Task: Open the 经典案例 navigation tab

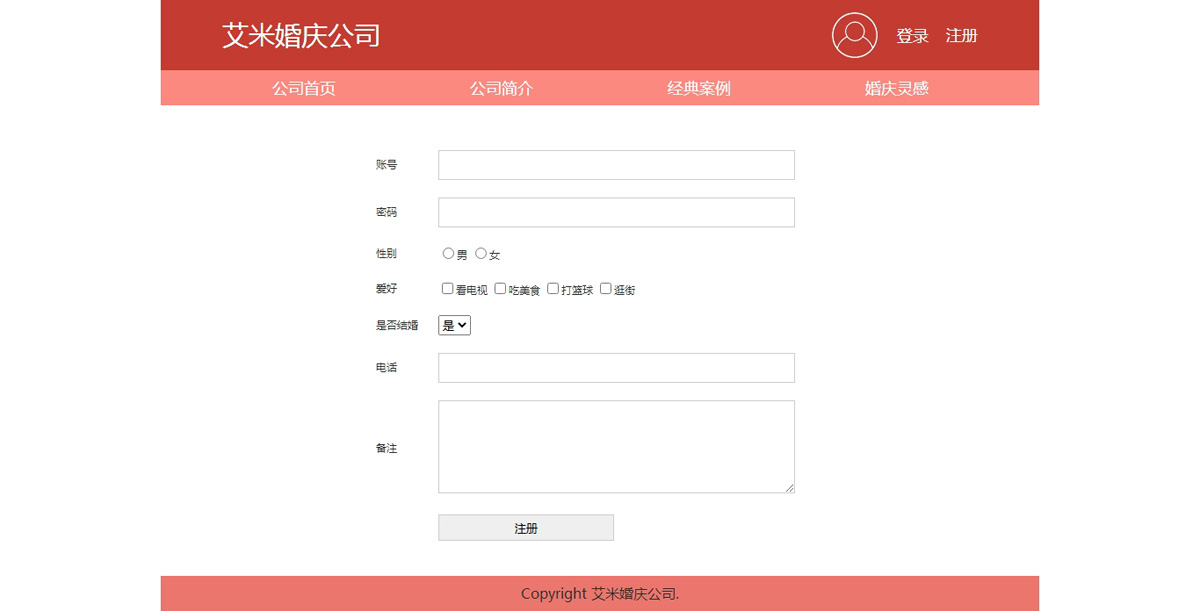Action: (x=699, y=88)
